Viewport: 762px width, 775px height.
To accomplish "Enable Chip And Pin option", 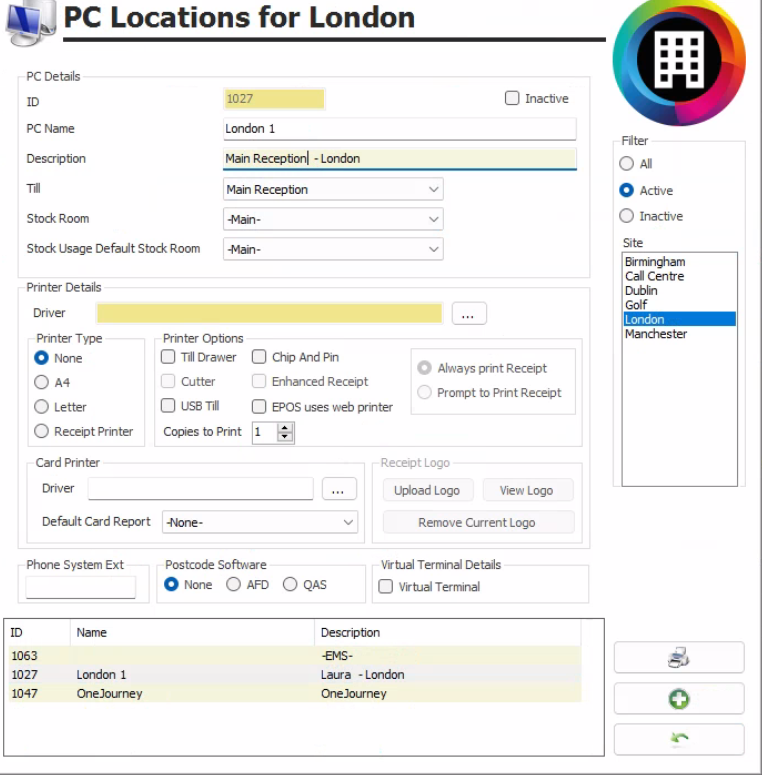I will click(x=259, y=356).
